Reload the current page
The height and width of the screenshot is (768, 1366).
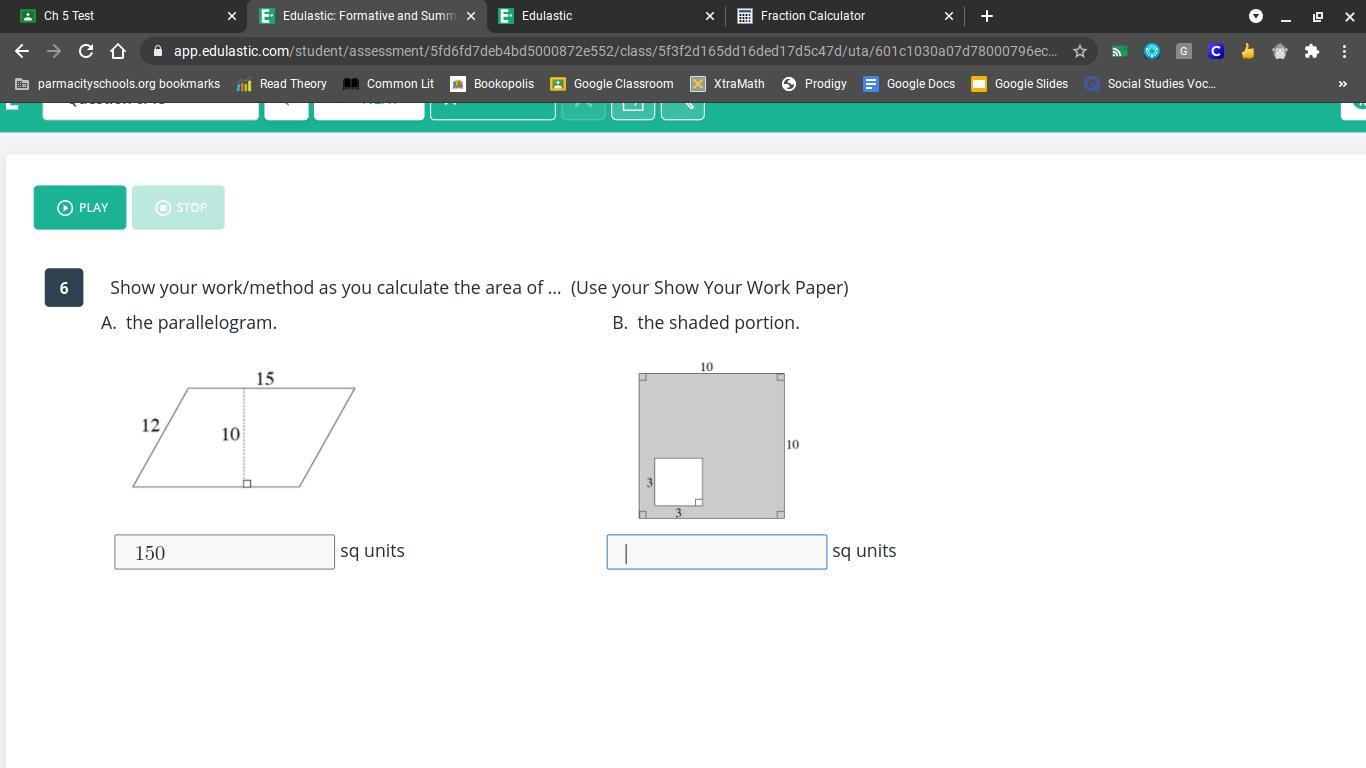(86, 51)
